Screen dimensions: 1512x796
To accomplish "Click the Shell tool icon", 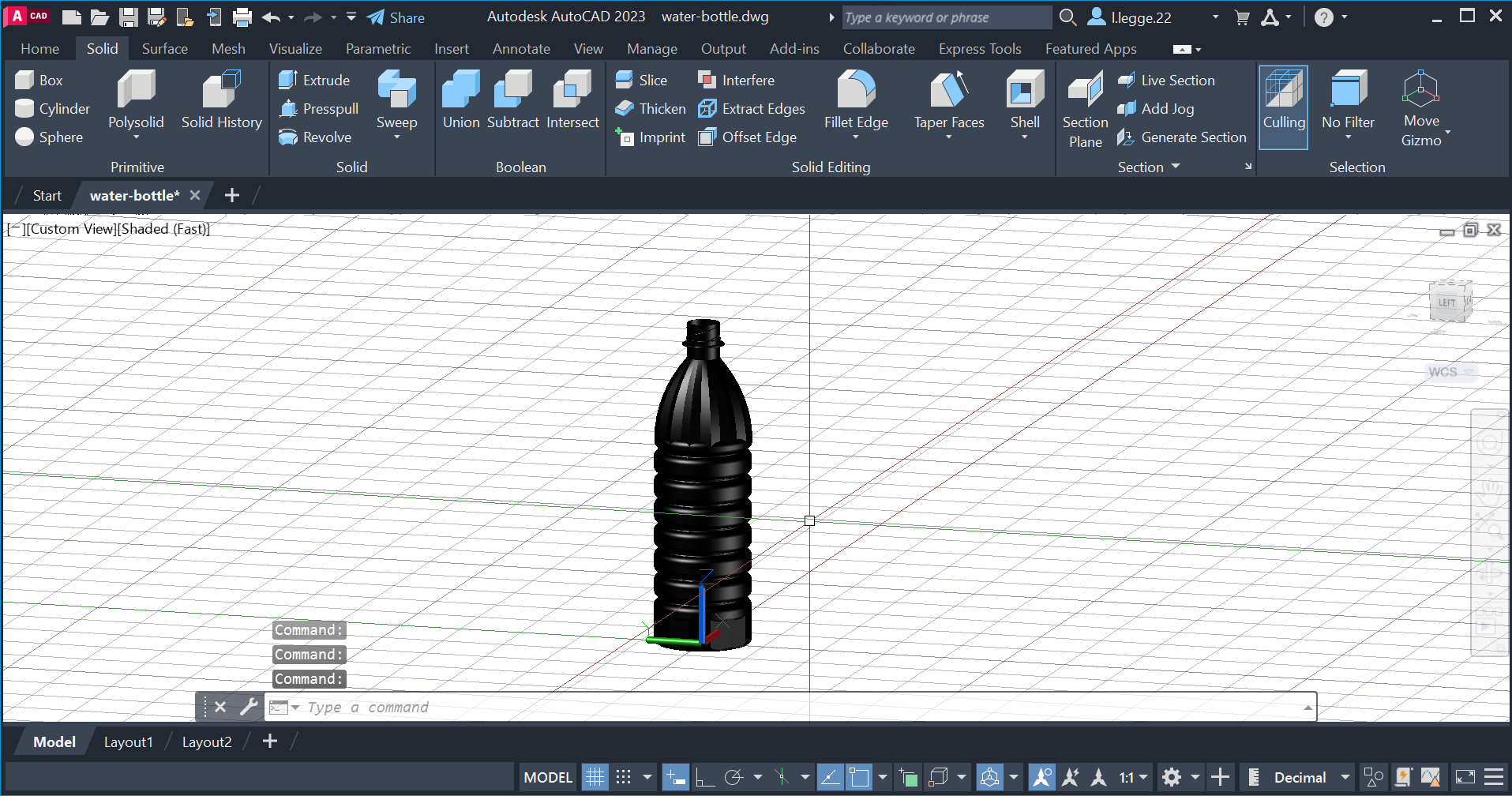I will 1025,88.
